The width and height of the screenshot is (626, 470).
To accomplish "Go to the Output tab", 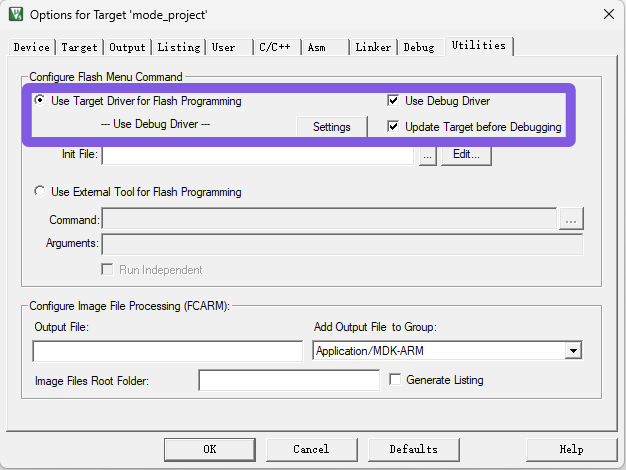I will click(x=127, y=47).
